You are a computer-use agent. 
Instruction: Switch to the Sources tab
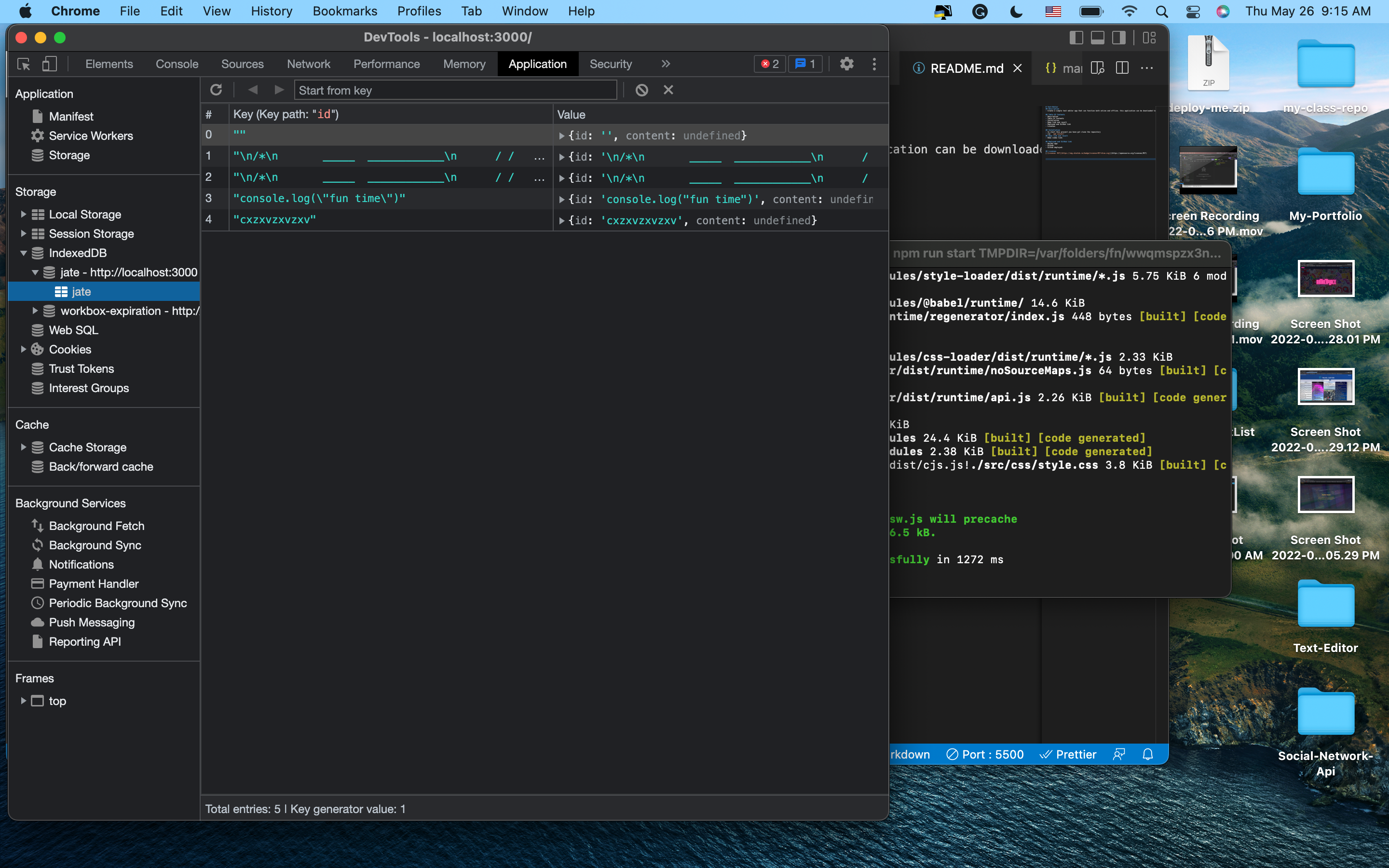(x=242, y=64)
